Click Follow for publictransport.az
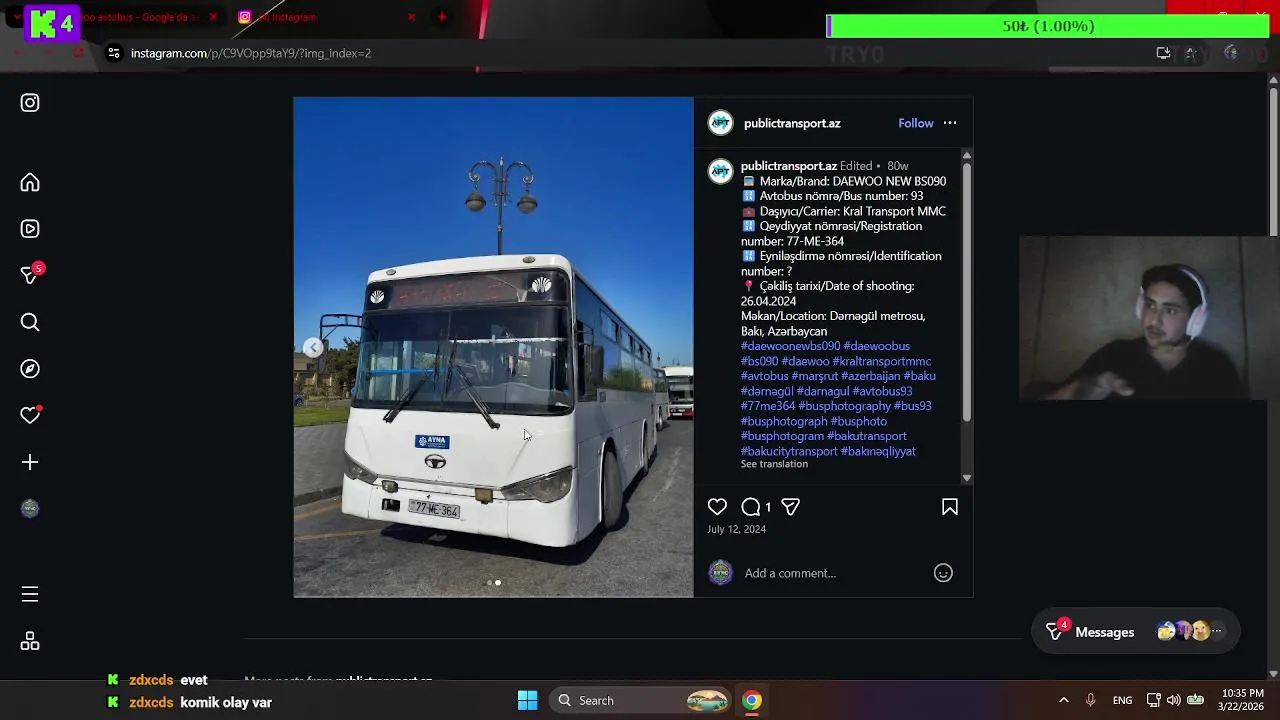Image resolution: width=1280 pixels, height=720 pixels. (916, 123)
